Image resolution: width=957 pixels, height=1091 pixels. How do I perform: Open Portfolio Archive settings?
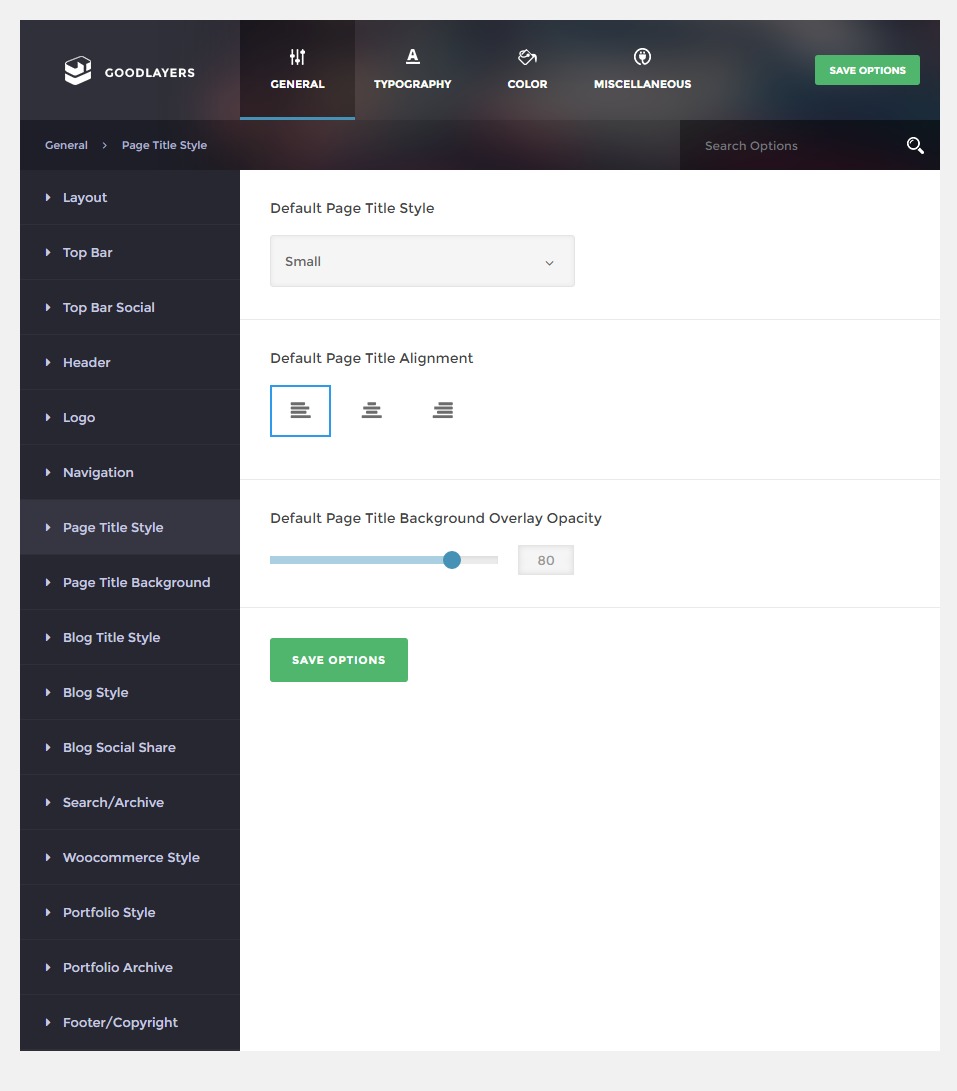point(129,967)
